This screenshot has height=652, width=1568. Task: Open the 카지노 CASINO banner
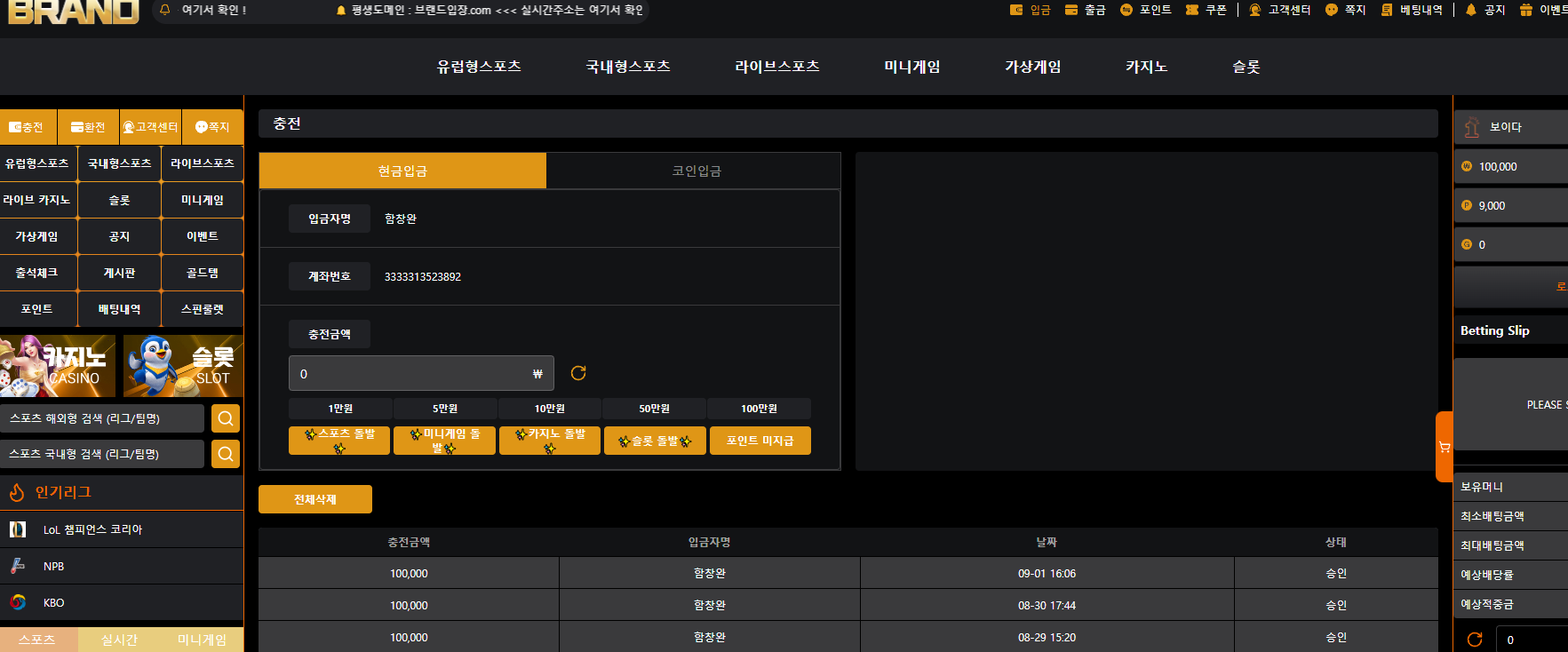pos(58,366)
